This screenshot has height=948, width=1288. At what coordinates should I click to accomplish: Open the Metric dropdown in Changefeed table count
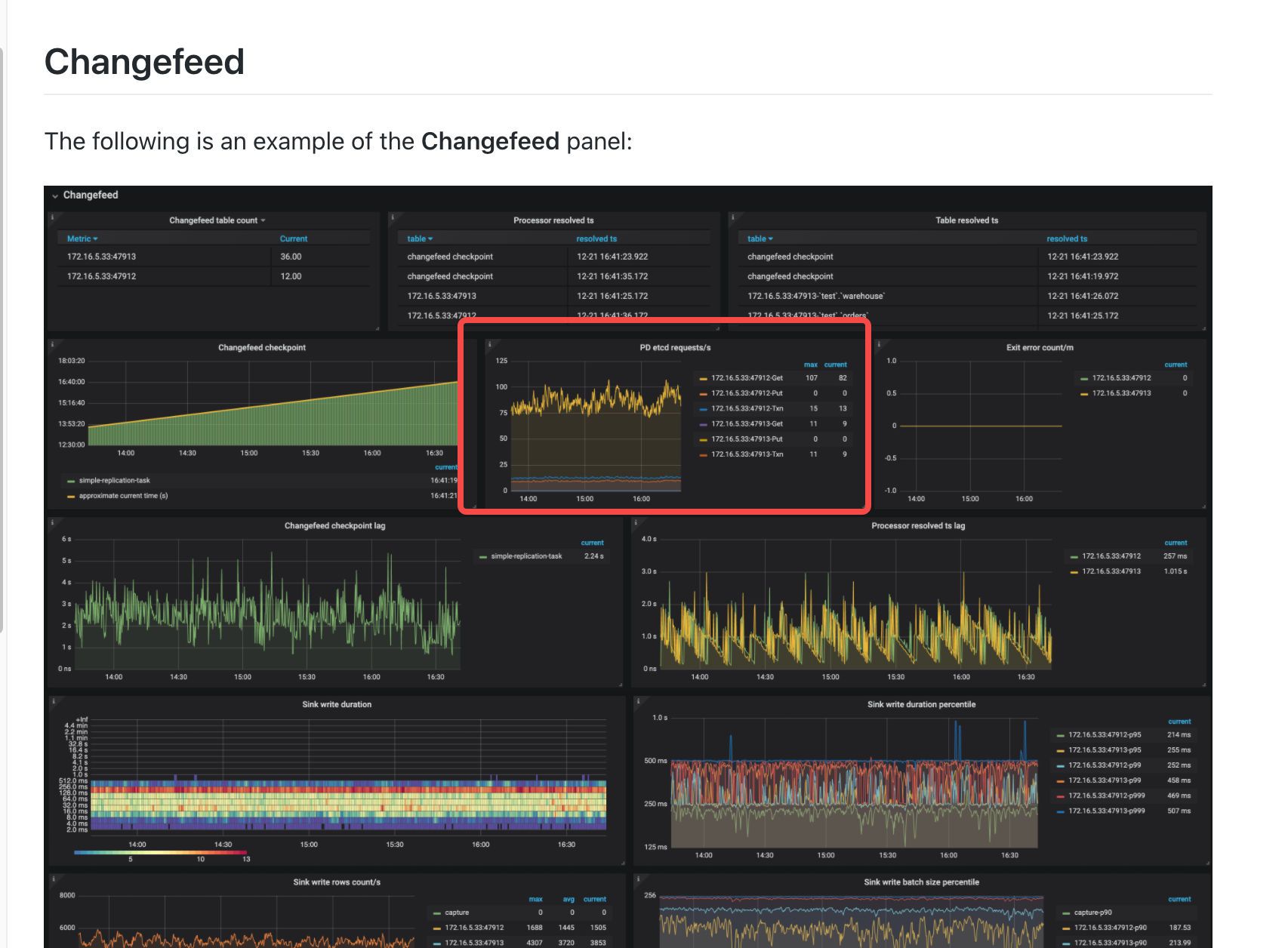(82, 238)
